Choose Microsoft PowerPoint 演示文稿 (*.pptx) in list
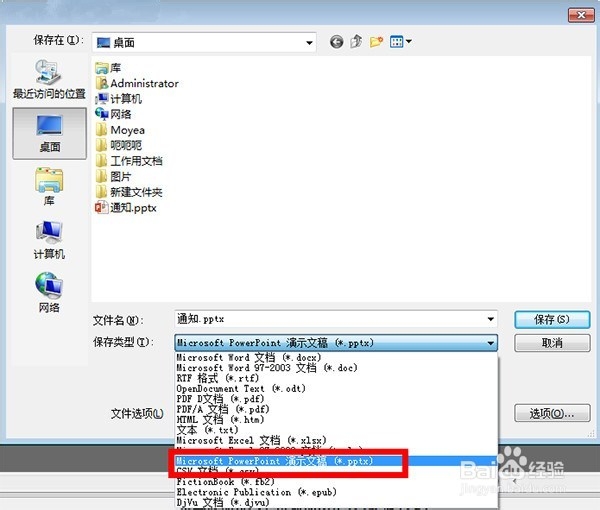 pyautogui.click(x=336, y=461)
